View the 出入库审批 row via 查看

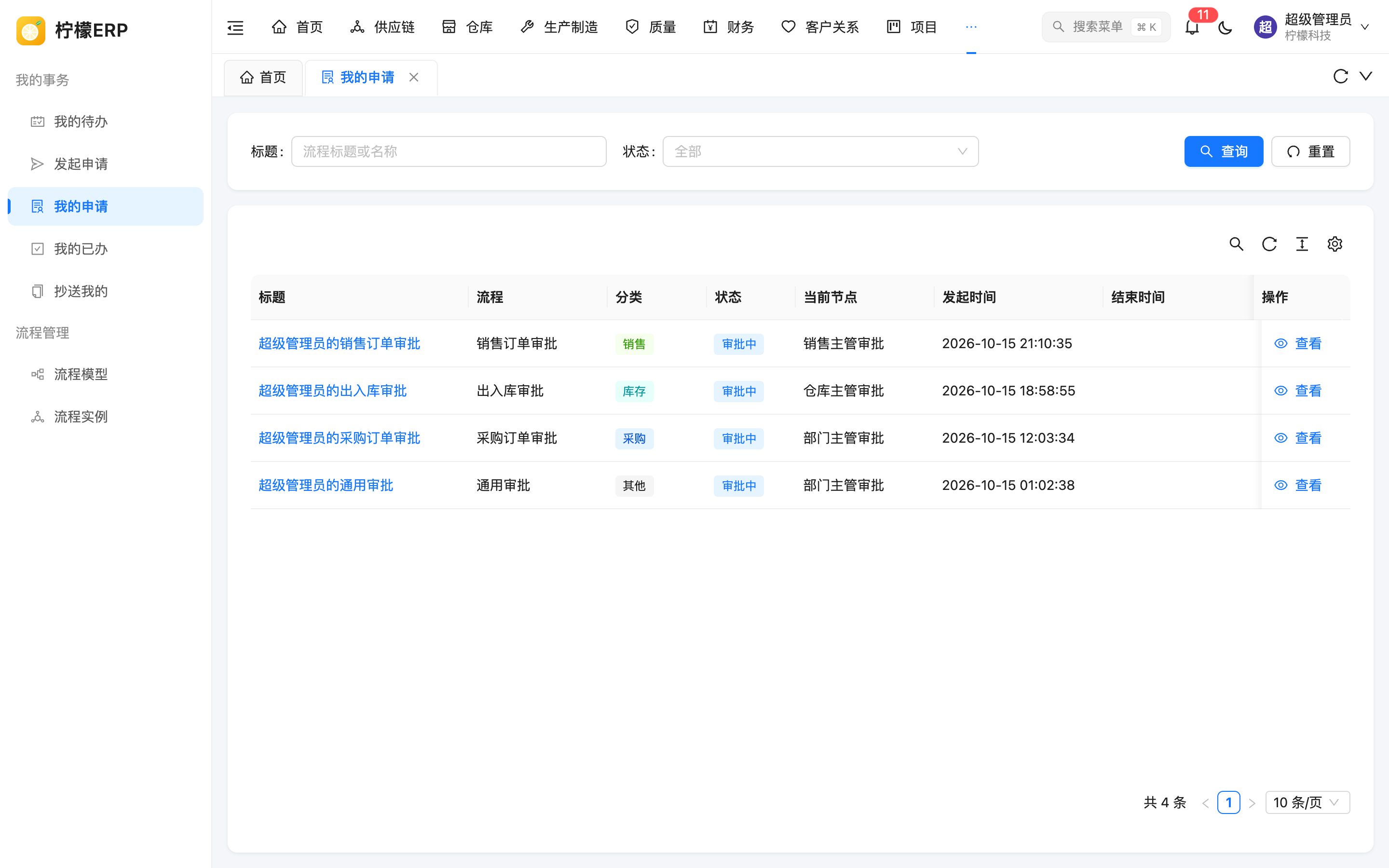pos(1298,391)
